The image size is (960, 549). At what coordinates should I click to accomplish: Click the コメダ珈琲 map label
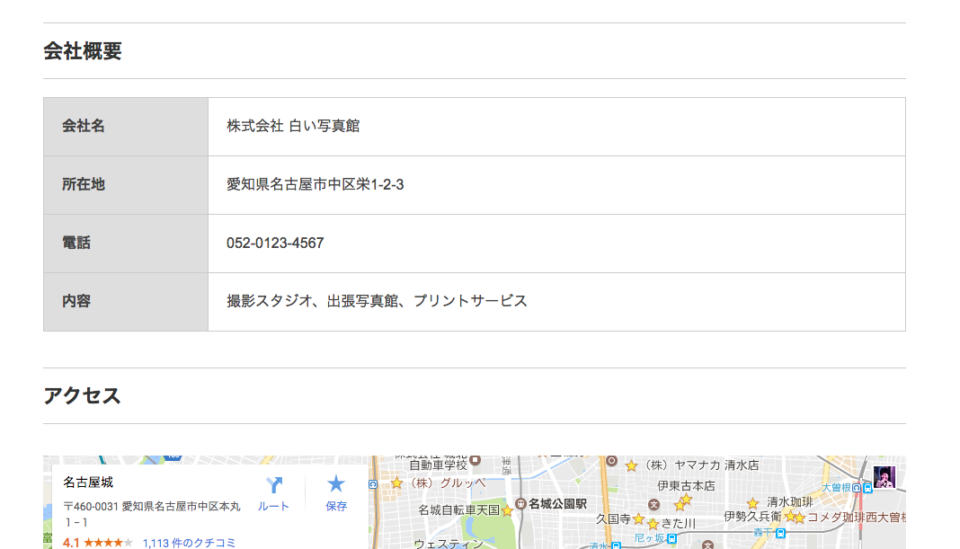click(855, 517)
